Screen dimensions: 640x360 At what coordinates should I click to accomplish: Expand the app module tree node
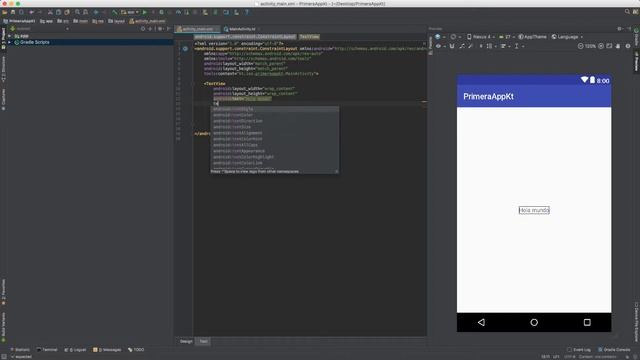click(9, 36)
